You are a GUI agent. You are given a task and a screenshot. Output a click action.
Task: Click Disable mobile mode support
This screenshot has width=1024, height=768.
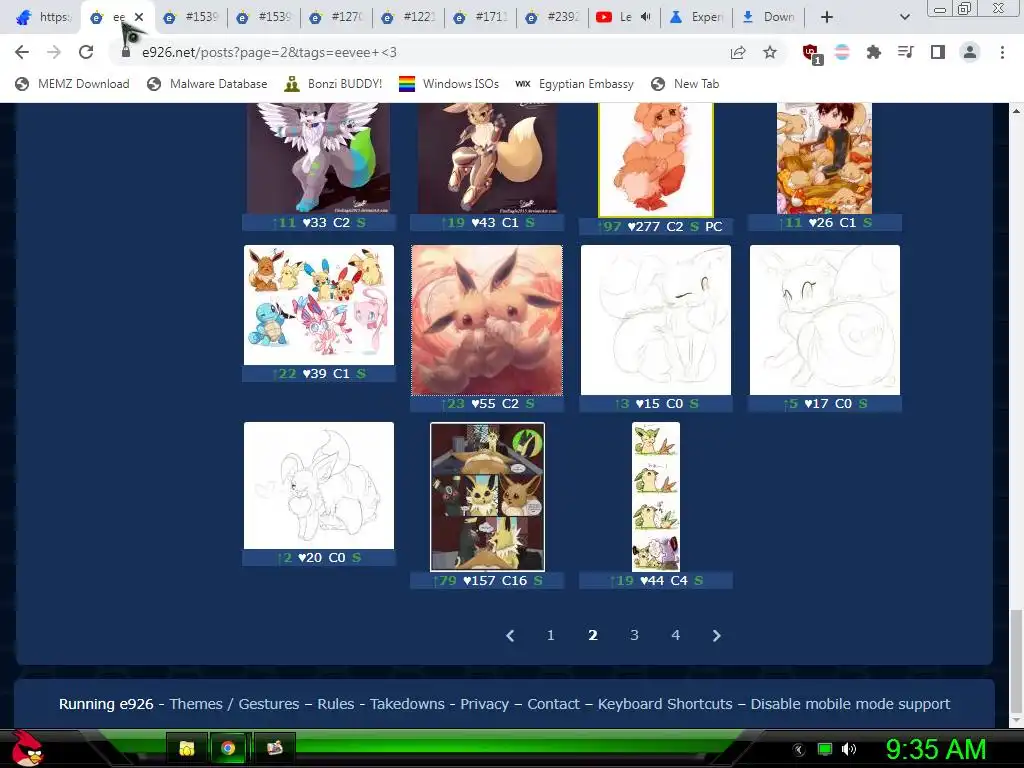(x=850, y=704)
